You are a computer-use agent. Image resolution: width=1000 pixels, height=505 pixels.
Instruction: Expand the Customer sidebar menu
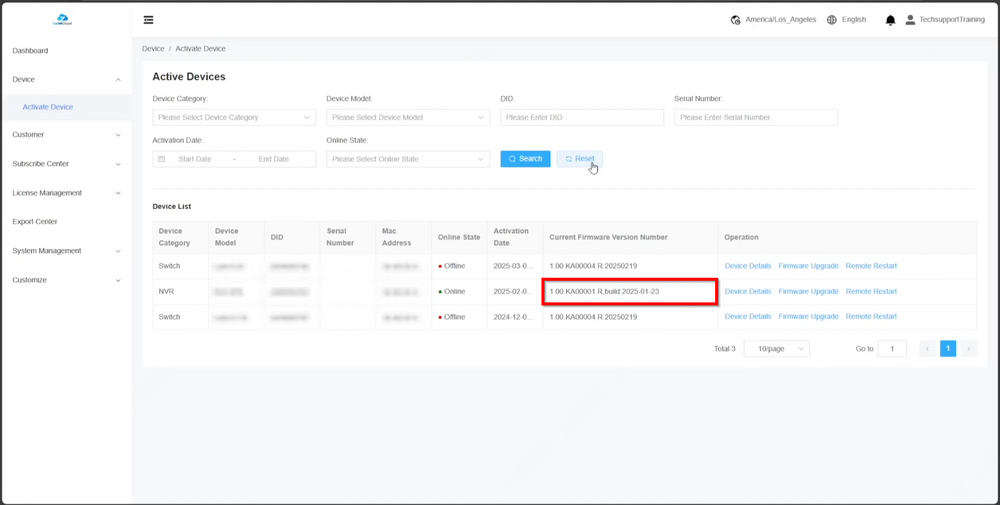(66, 135)
